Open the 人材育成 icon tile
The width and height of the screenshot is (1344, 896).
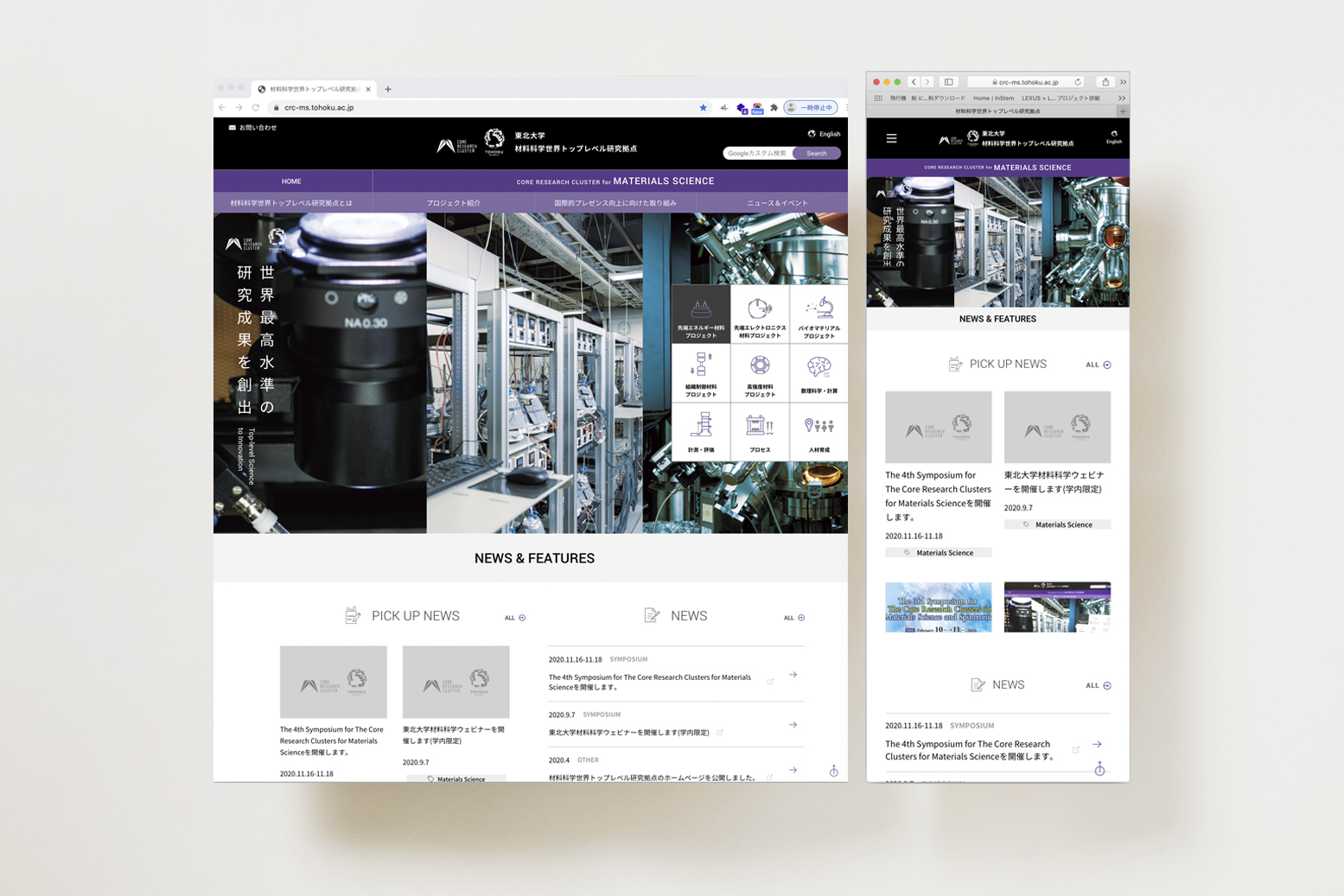819,432
